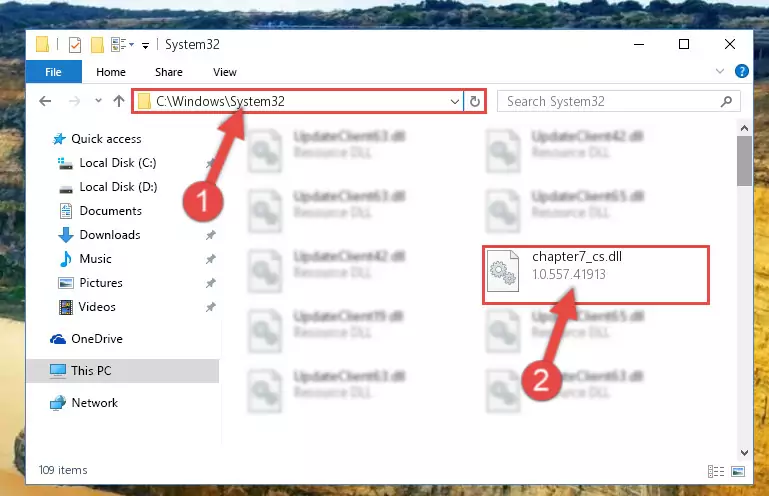This screenshot has width=769, height=496.
Task: Click the address bar path C:\Windows\System32
Action: pyautogui.click(x=220, y=101)
